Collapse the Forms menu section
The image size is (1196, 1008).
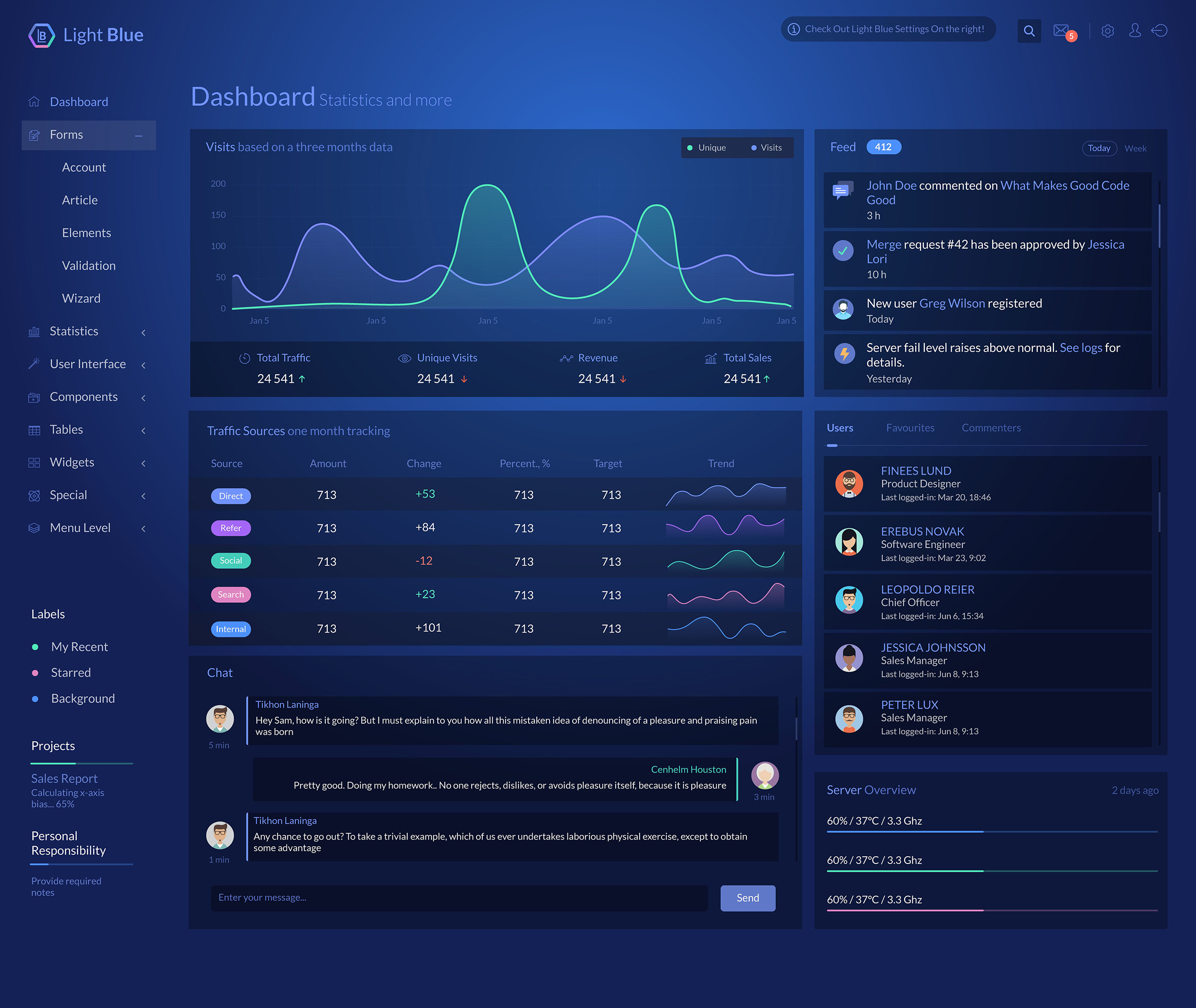(x=138, y=136)
